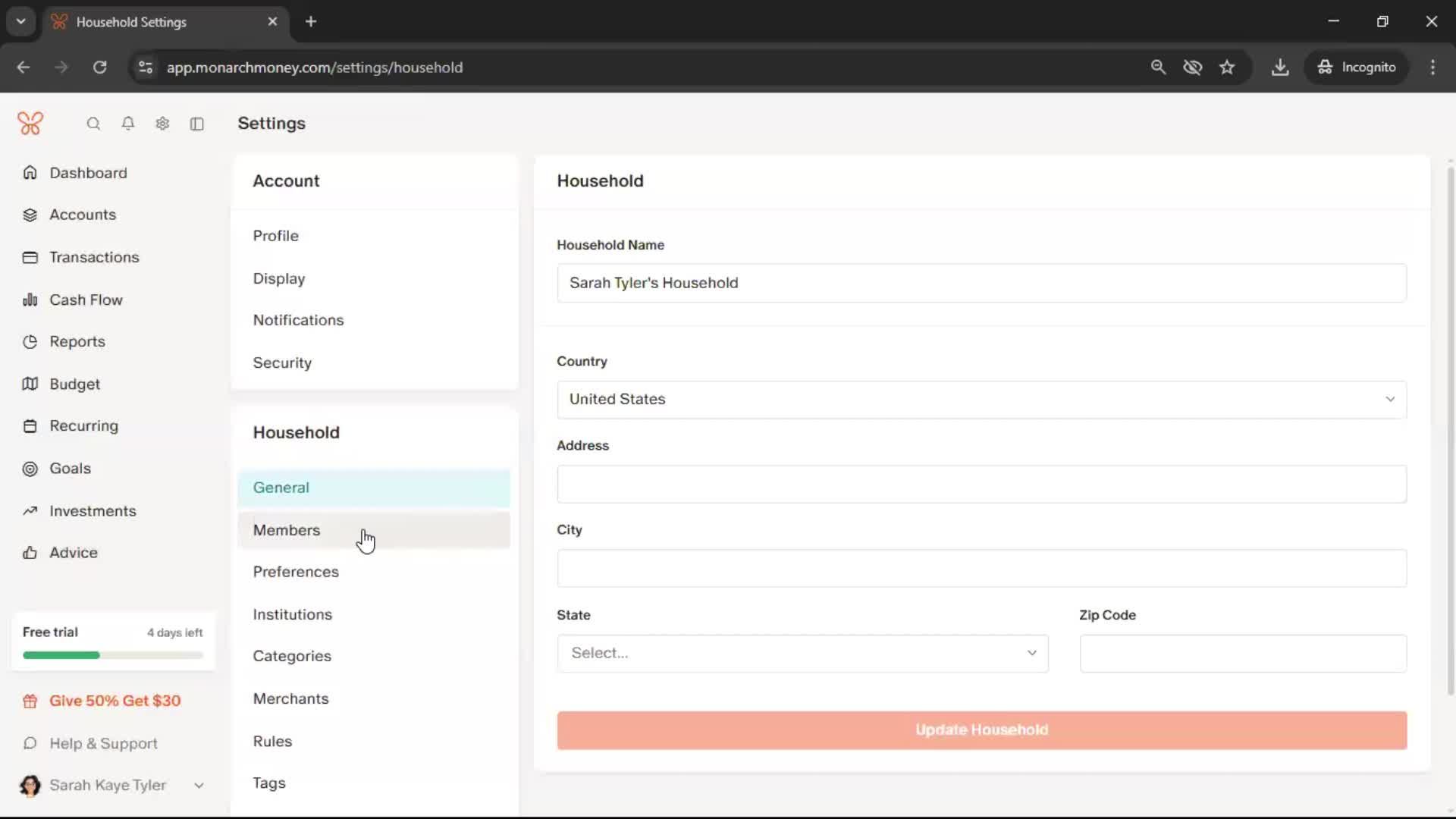
Task: Click the settings gear icon
Action: pyautogui.click(x=162, y=124)
